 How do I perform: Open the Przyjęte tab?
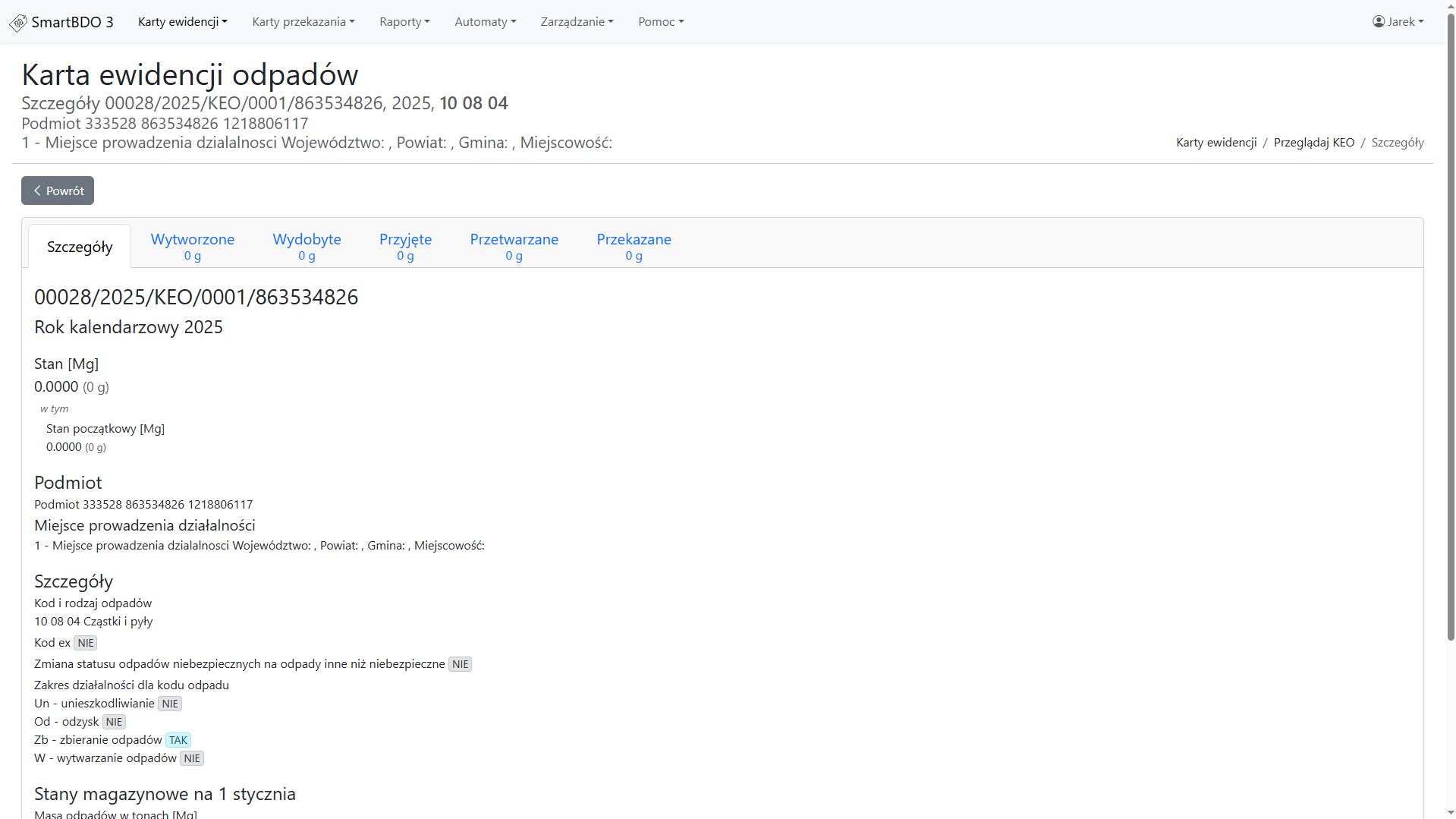coord(405,246)
